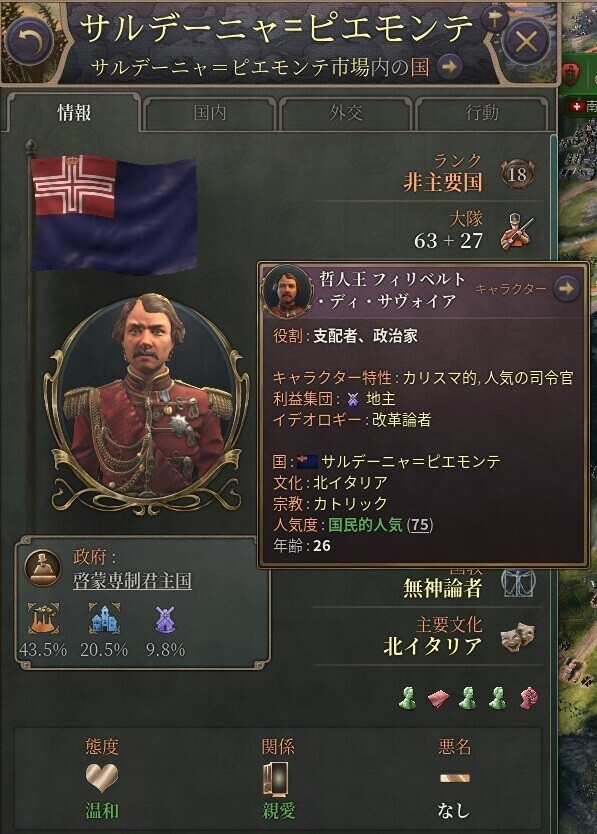Switch to the 外交 tab
This screenshot has width=597, height=834.
(346, 113)
